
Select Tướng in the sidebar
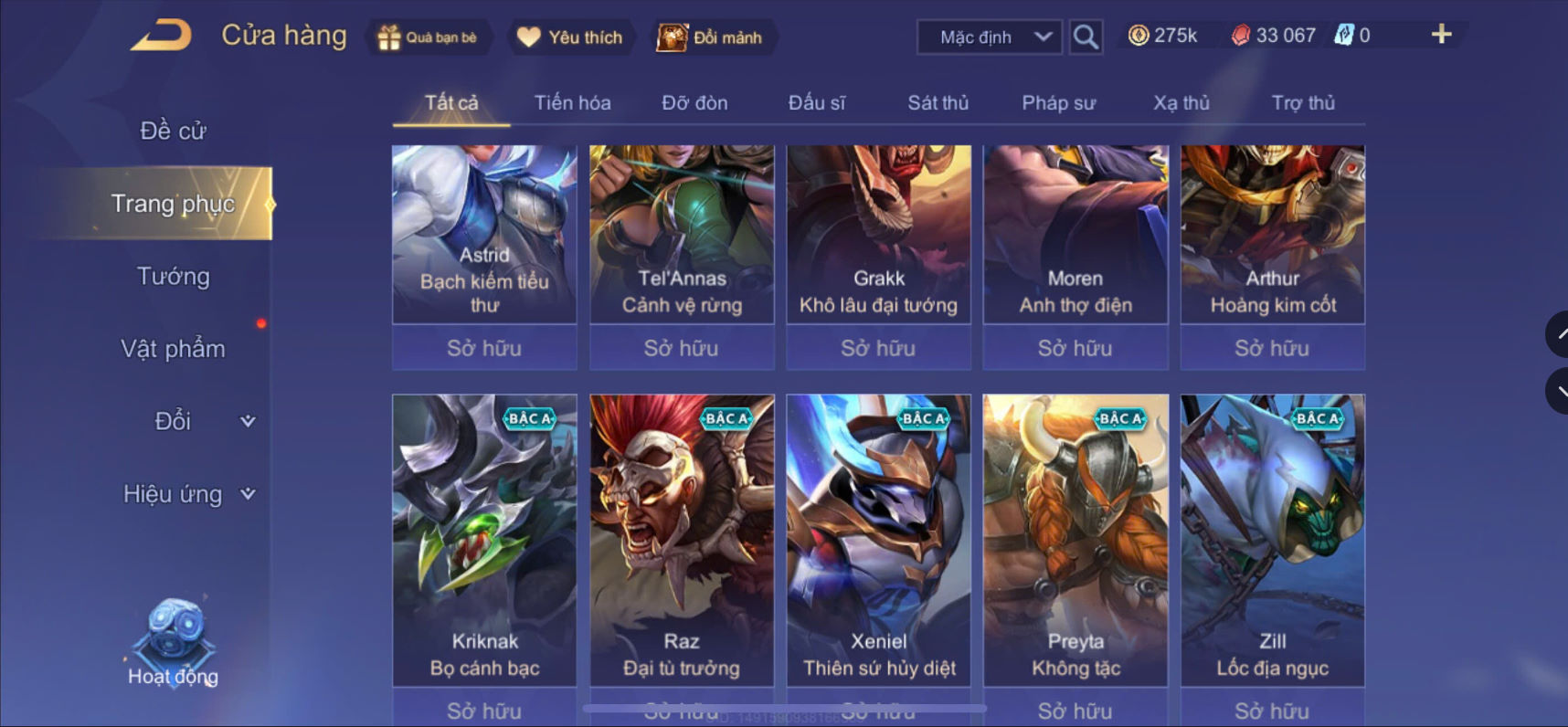[x=173, y=276]
